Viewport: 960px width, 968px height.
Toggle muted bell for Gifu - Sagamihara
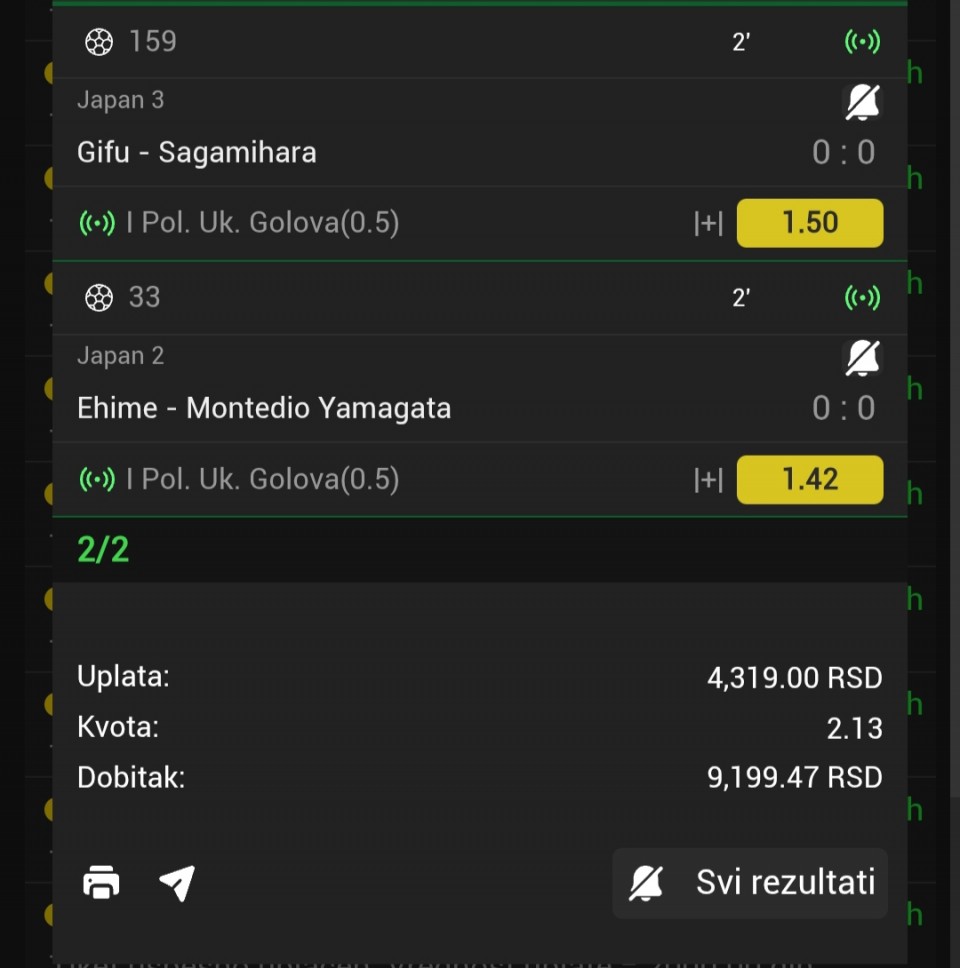[862, 102]
